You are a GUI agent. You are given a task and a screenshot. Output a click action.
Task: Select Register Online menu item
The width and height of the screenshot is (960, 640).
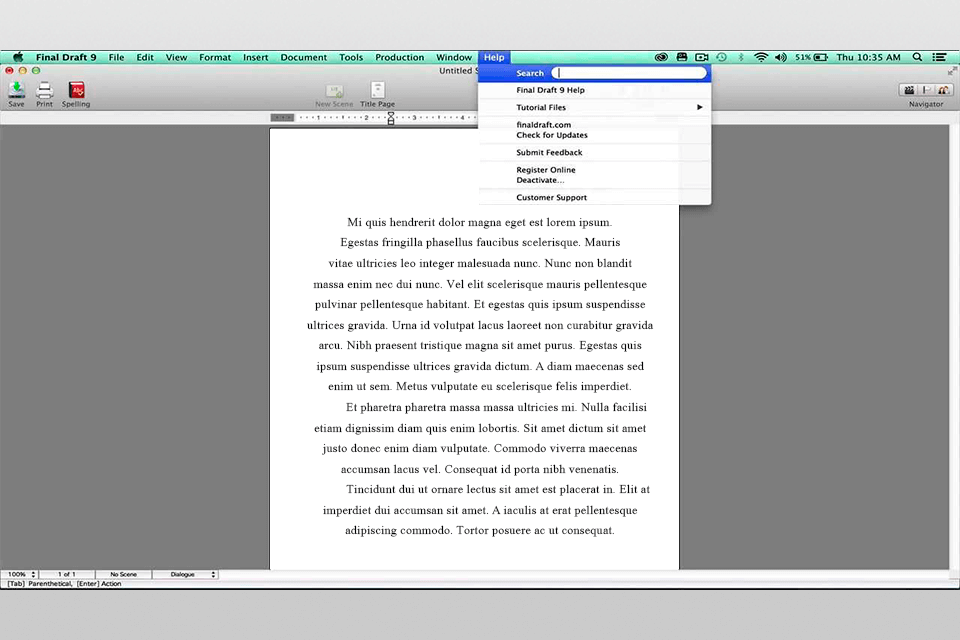click(594, 170)
